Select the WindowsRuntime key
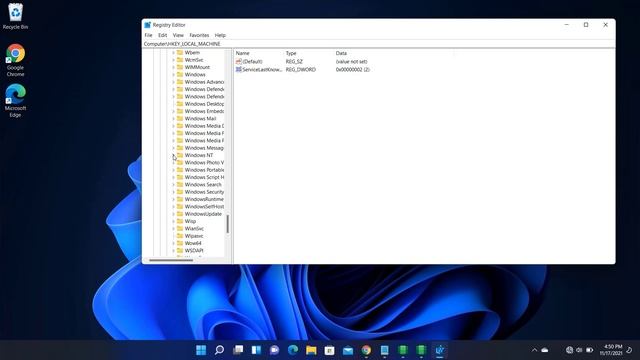Image resolution: width=640 pixels, height=360 pixels. tap(204, 199)
